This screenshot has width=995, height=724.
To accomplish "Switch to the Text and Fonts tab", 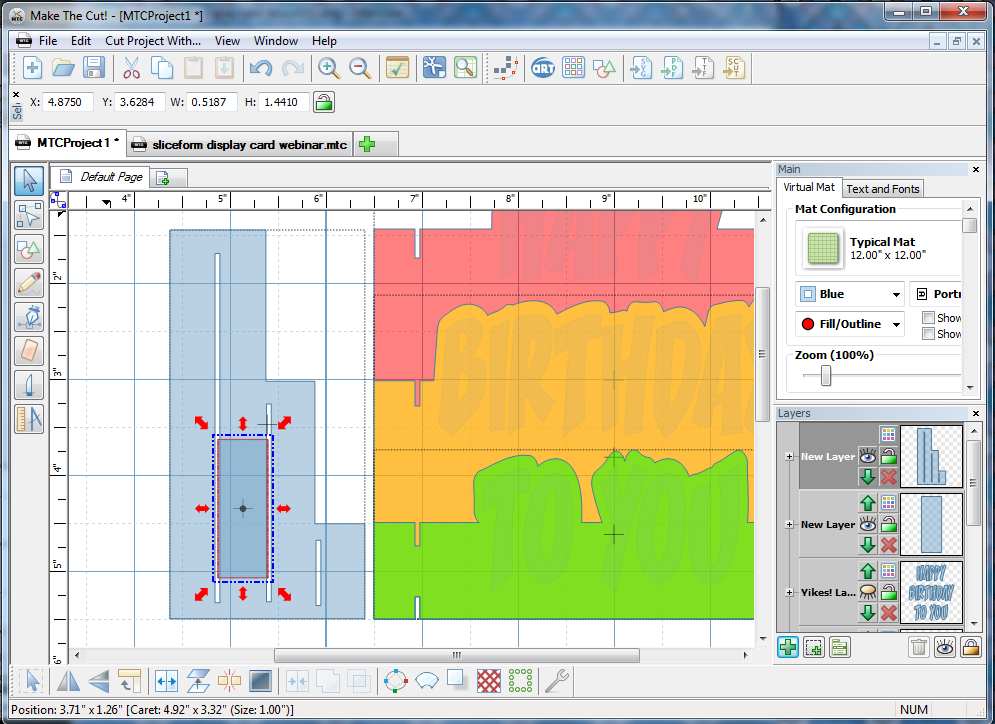I will click(882, 189).
